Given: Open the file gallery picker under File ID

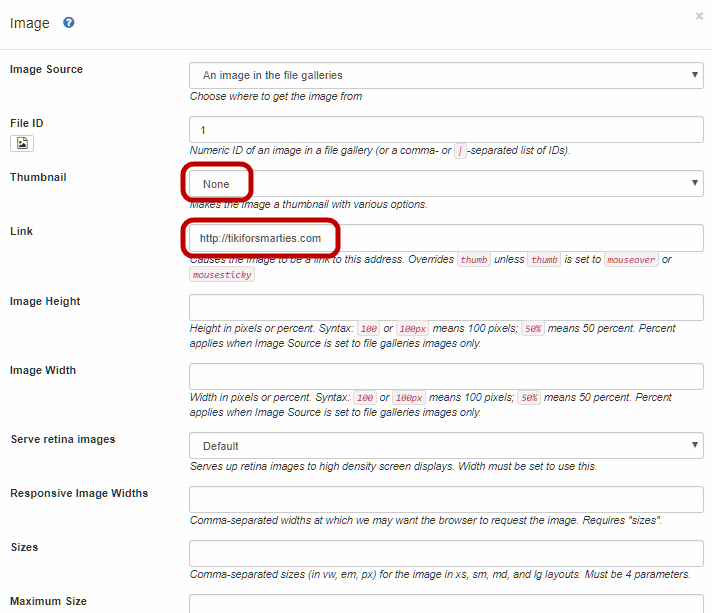Looking at the screenshot, I should [x=22, y=143].
